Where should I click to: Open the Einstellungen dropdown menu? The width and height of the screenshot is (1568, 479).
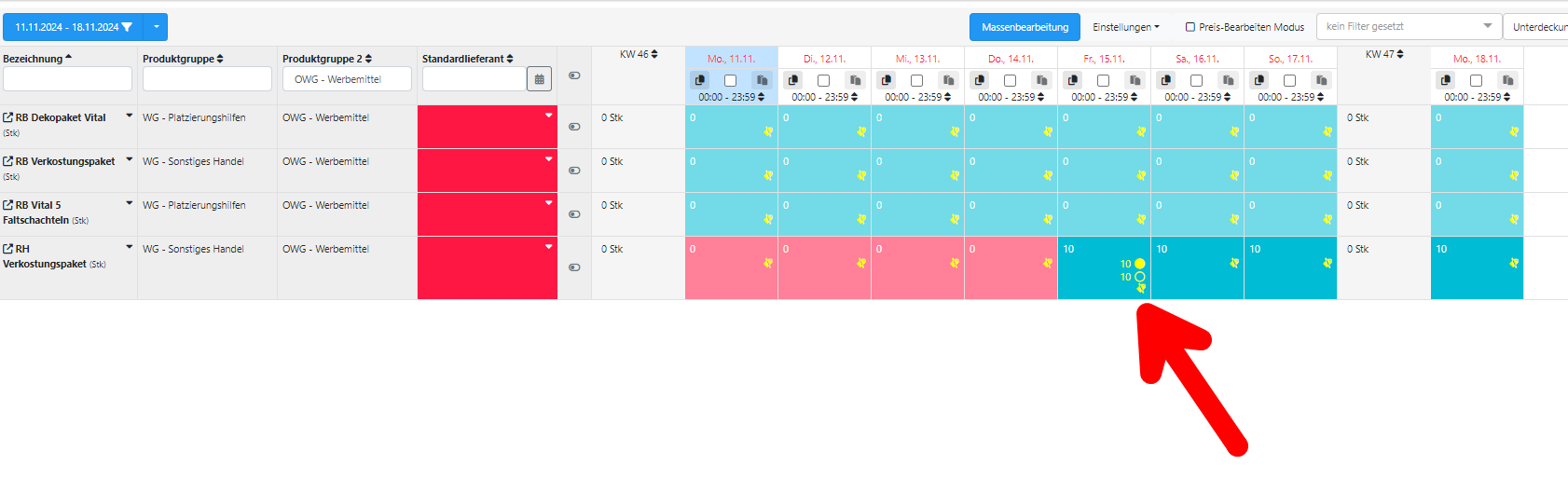coord(1126,27)
